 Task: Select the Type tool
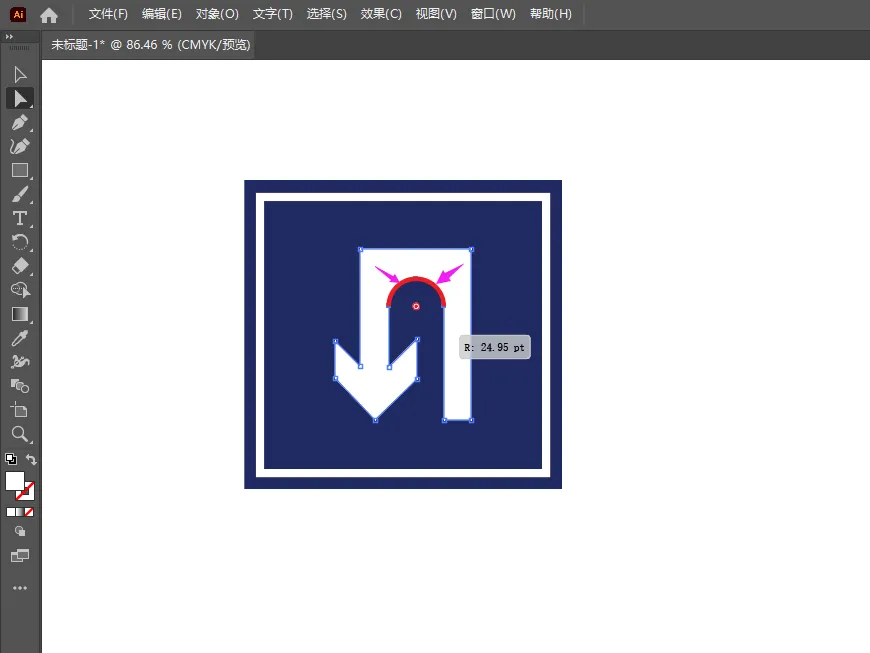tap(20, 218)
